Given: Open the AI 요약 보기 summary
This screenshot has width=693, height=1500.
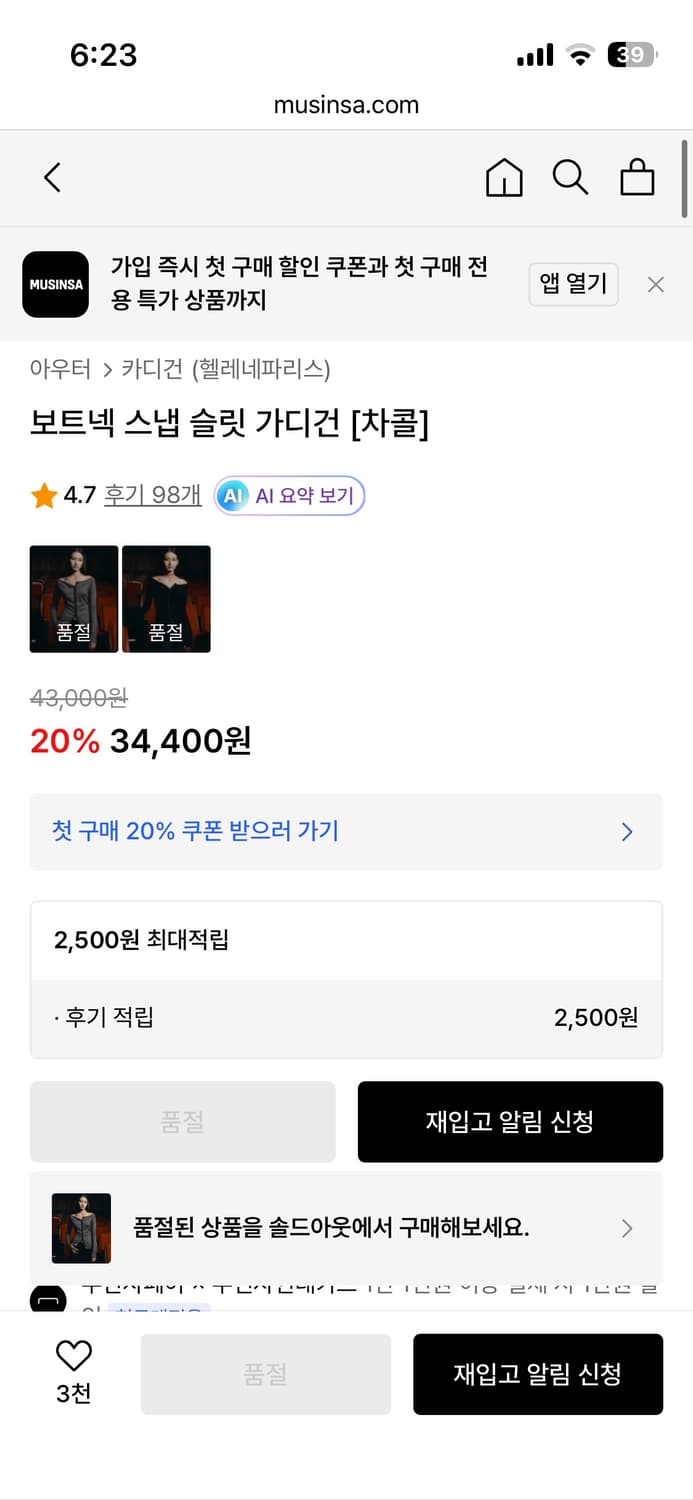Looking at the screenshot, I should [289, 495].
